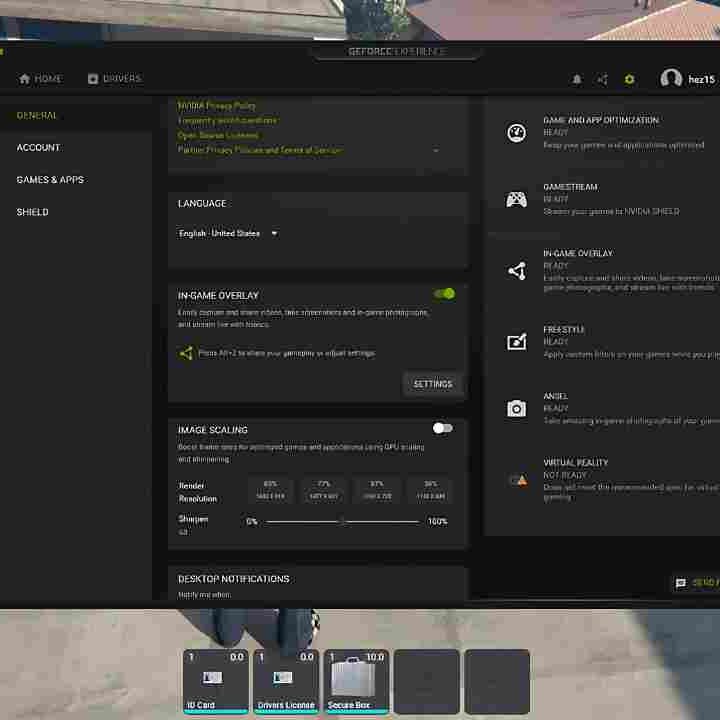Click the In-Game Overlay share icon in features
Viewport: 720px width, 720px height.
pos(517,271)
